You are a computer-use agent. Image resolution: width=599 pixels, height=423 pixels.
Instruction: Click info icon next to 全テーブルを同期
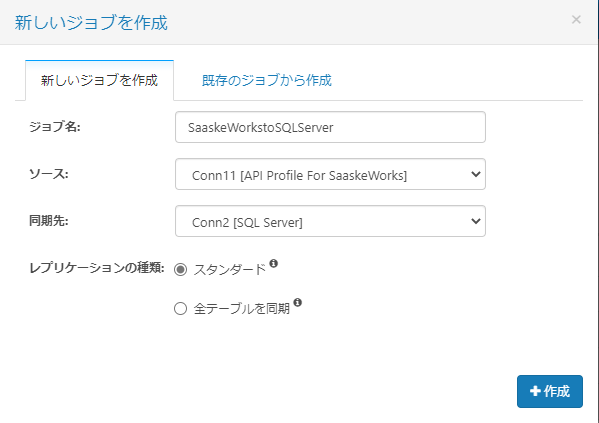coord(298,302)
